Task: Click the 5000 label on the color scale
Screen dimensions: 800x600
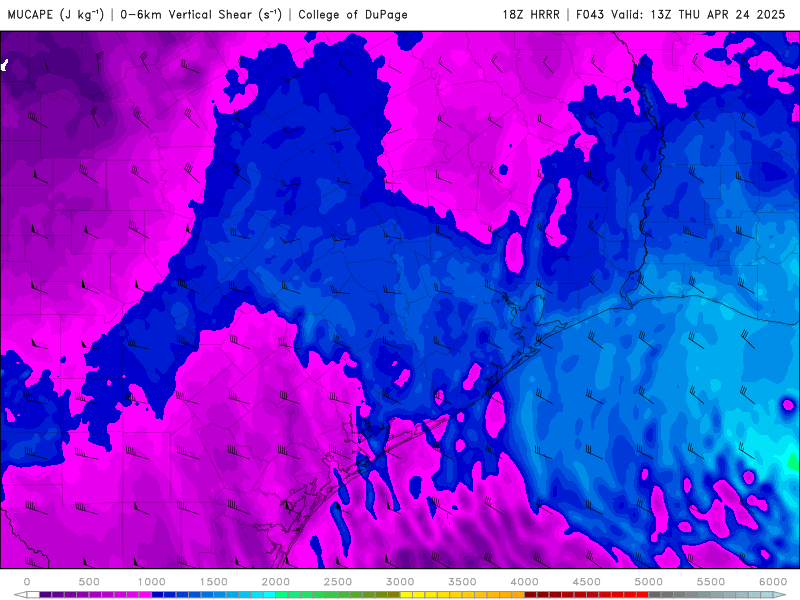Action: pyautogui.click(x=648, y=582)
